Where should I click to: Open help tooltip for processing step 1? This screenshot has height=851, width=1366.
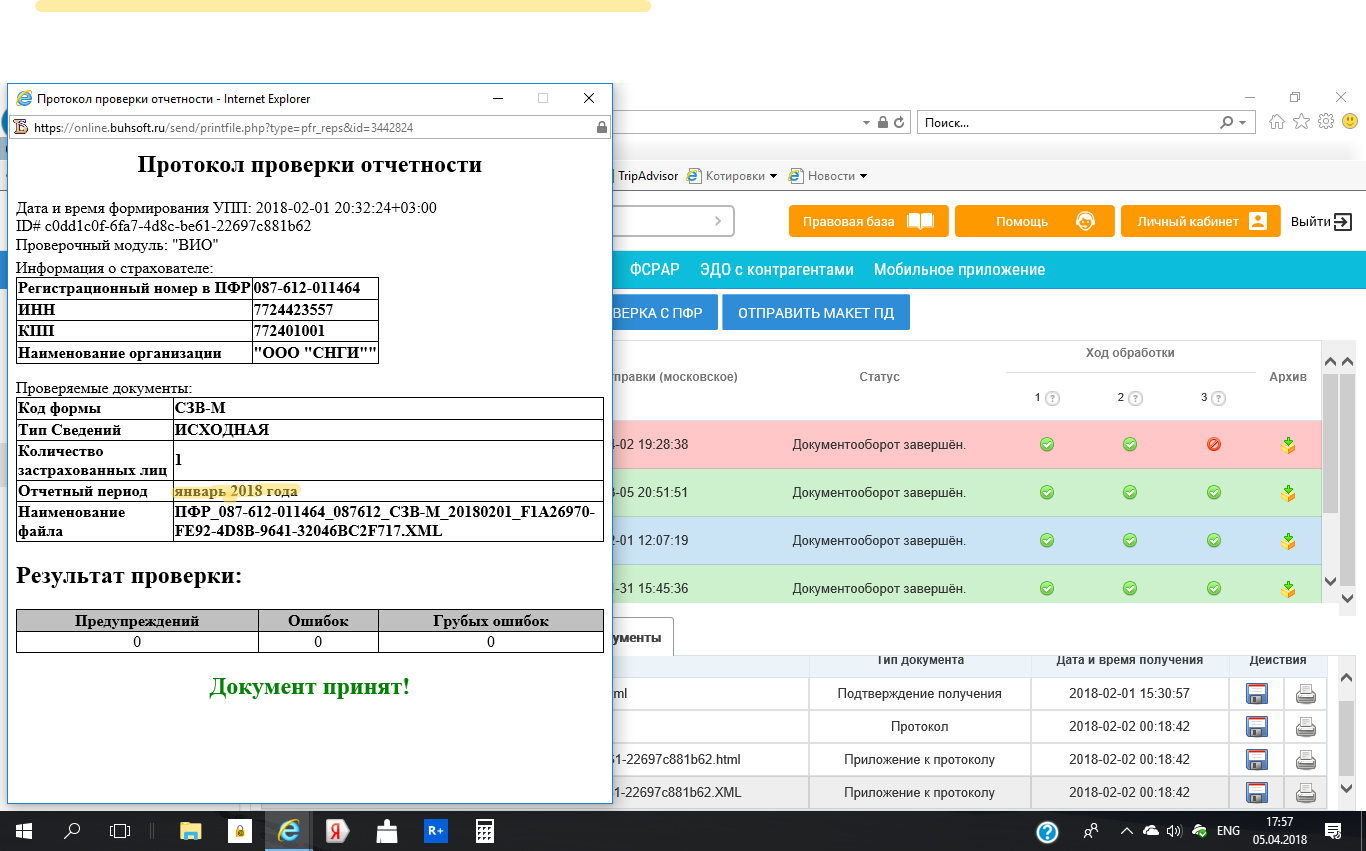coord(1053,399)
